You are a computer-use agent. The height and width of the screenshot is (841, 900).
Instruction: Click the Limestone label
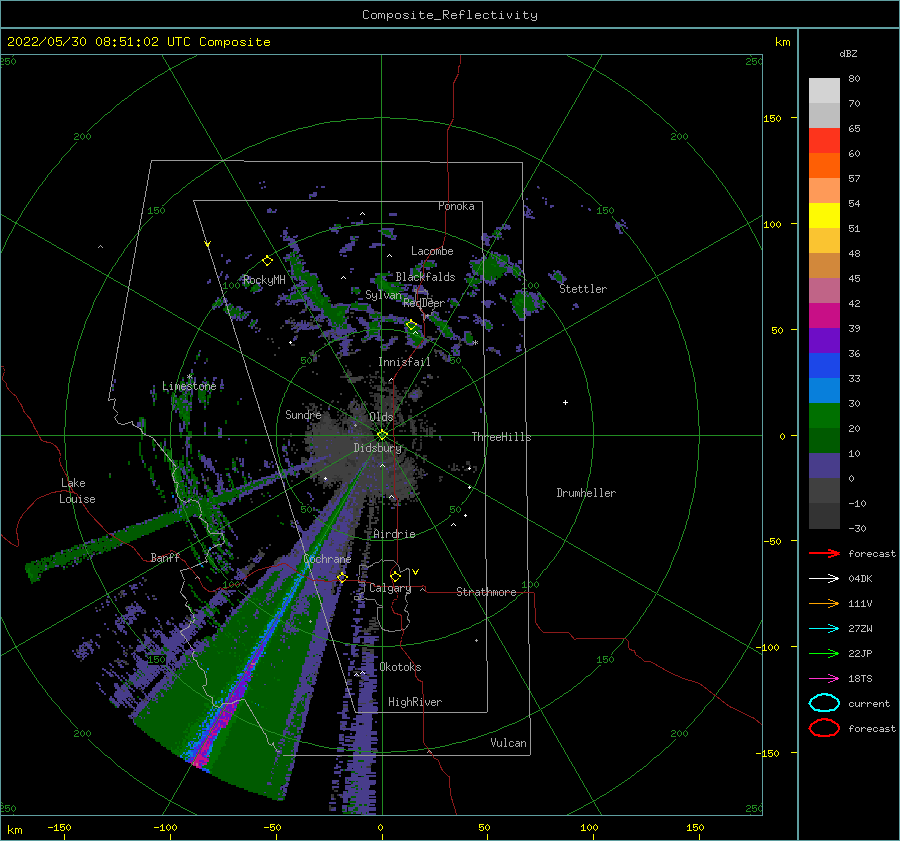click(189, 386)
